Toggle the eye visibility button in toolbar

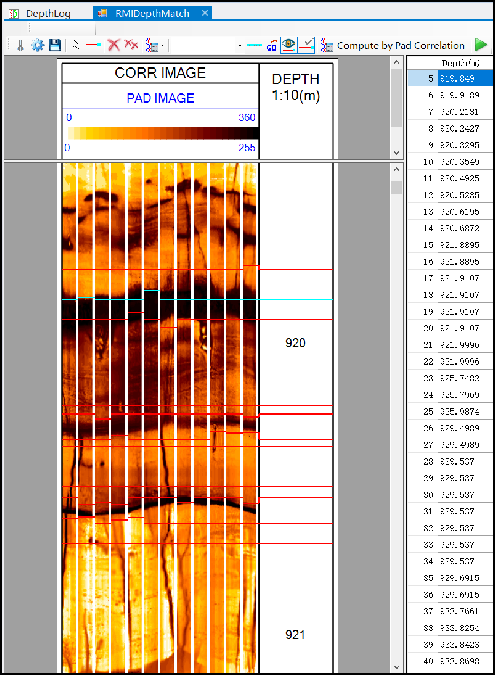[x=288, y=45]
